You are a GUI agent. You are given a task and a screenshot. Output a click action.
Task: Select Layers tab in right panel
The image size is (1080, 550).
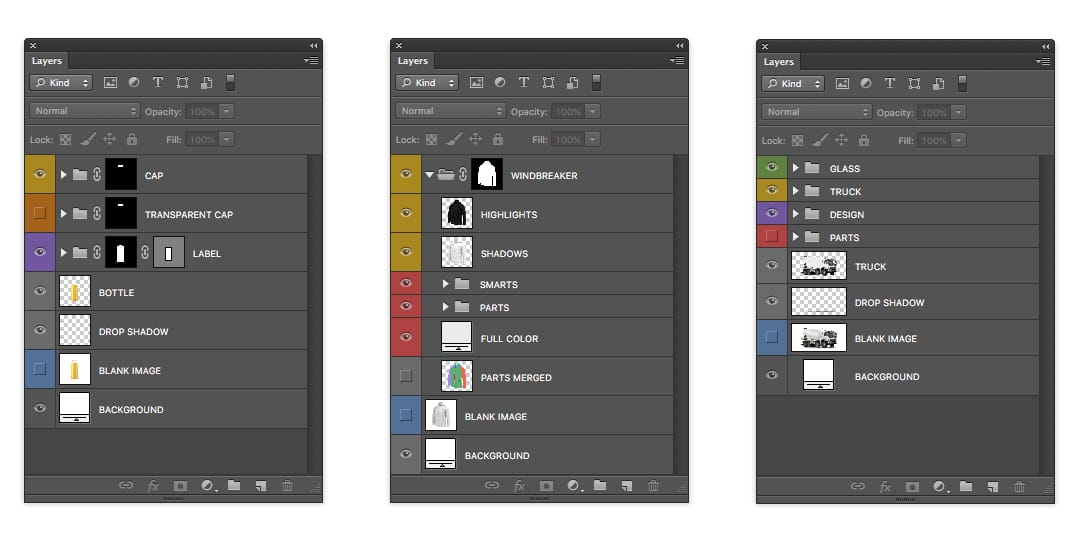[x=778, y=61]
